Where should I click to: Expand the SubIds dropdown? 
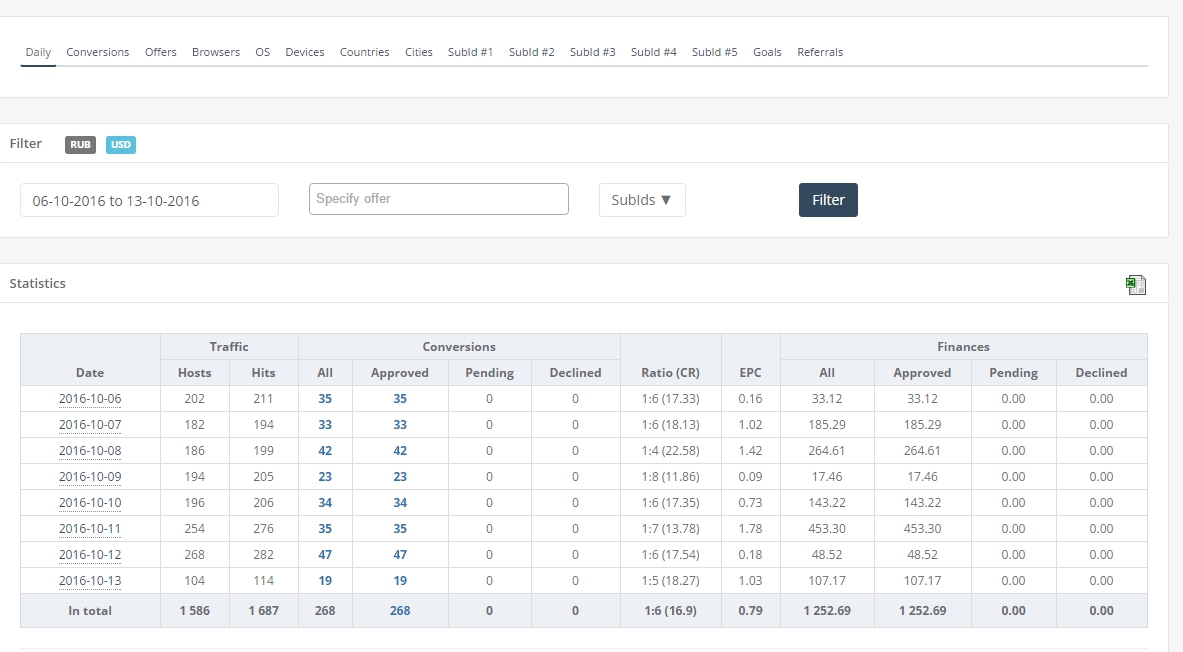pyautogui.click(x=642, y=200)
